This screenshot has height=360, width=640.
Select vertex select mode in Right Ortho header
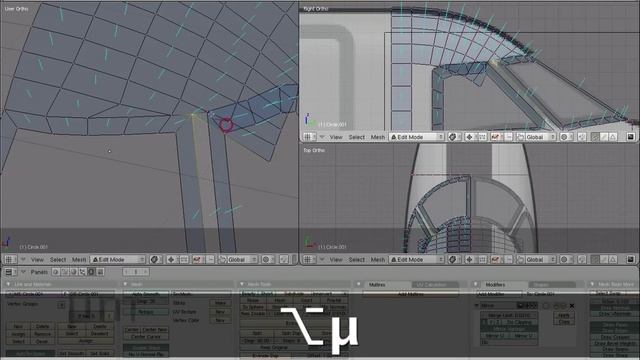tap(595, 137)
